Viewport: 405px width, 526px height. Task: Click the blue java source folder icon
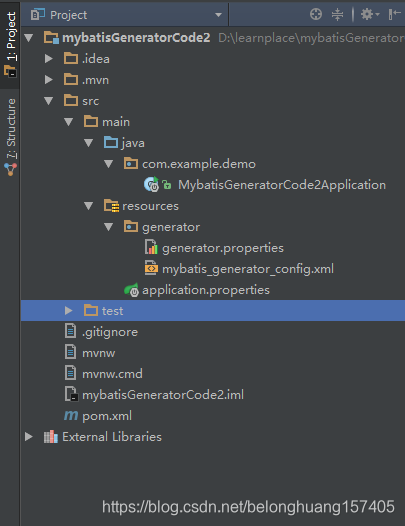(x=111, y=143)
